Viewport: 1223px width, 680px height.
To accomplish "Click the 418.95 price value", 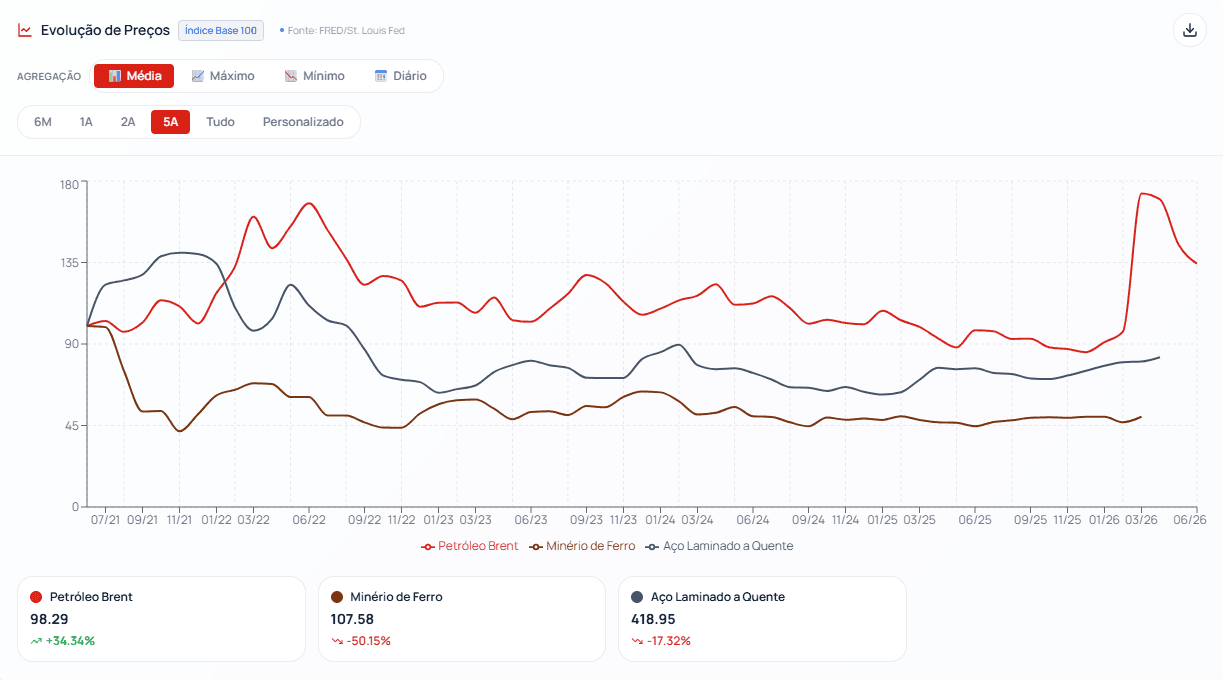I will click(653, 619).
